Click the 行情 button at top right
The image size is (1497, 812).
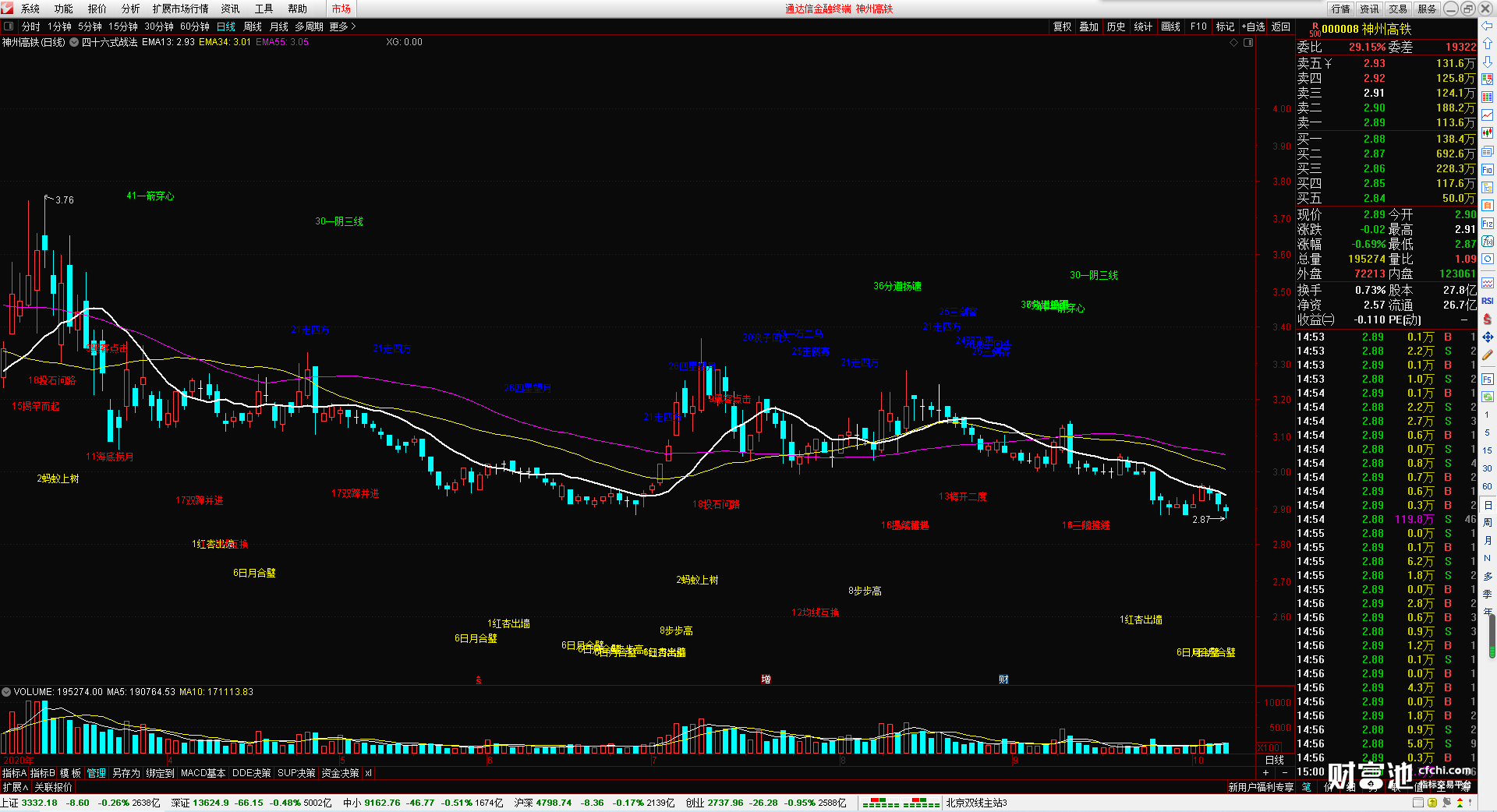click(x=1341, y=9)
